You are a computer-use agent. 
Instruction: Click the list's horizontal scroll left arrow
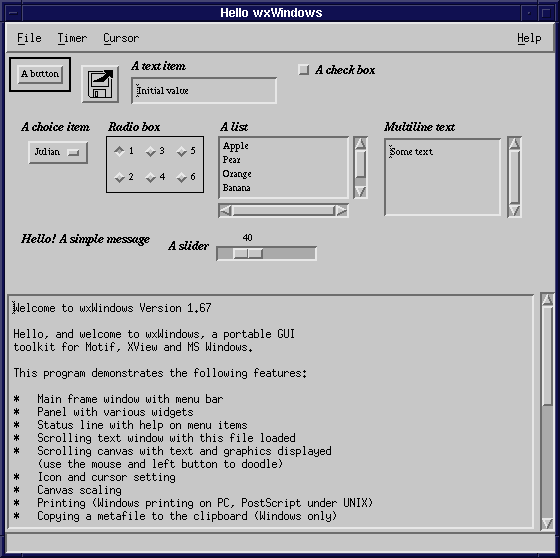pos(226,211)
